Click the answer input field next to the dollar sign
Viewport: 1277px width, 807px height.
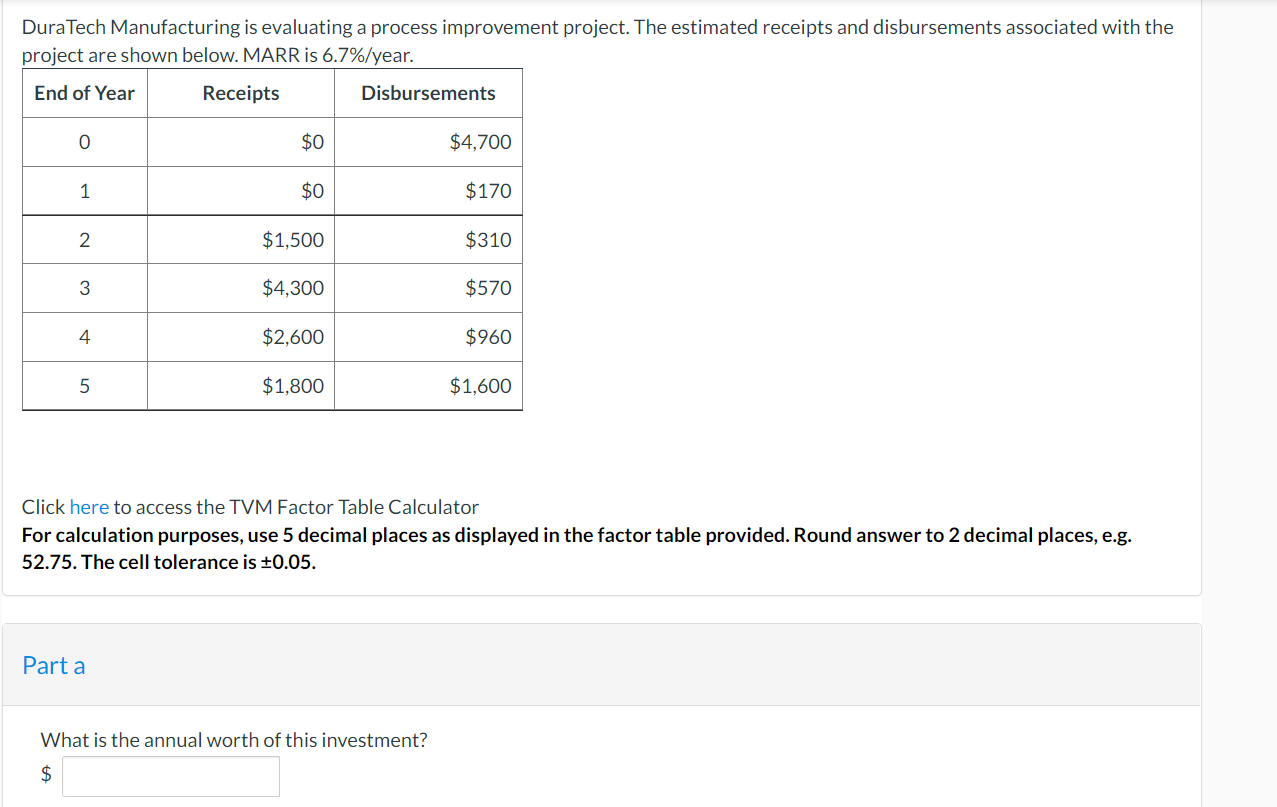tap(170, 776)
